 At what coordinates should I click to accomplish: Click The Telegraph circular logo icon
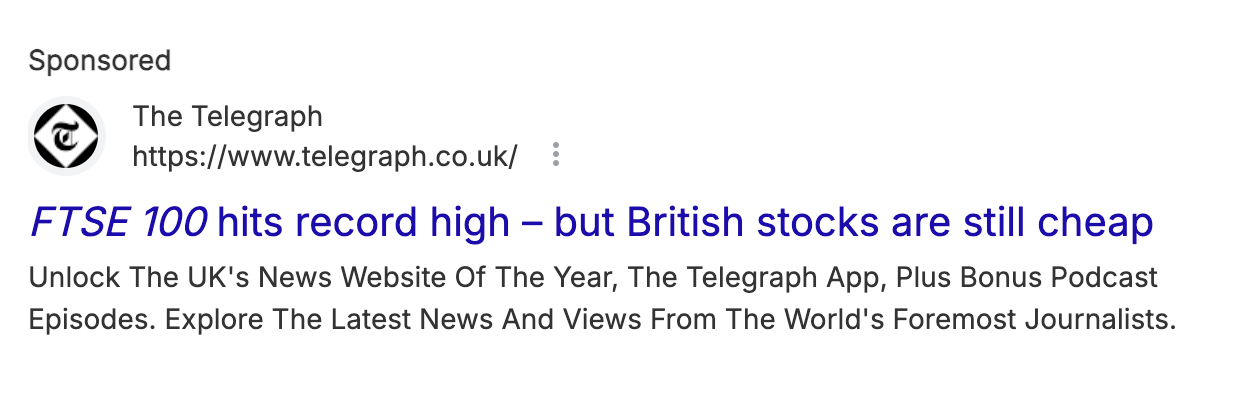click(x=66, y=136)
